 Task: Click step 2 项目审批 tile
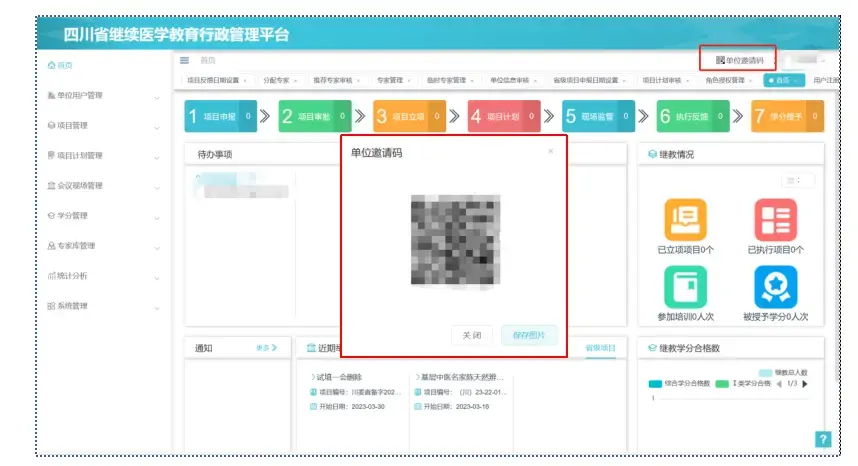[x=315, y=116]
